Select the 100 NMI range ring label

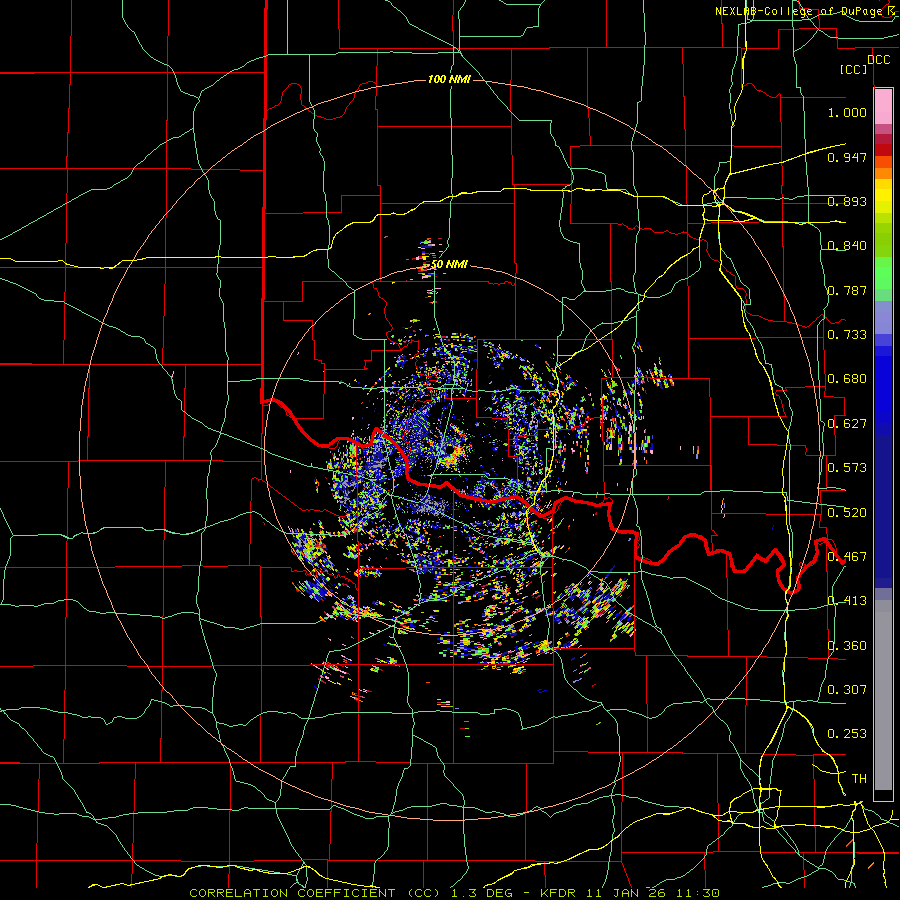(x=449, y=79)
